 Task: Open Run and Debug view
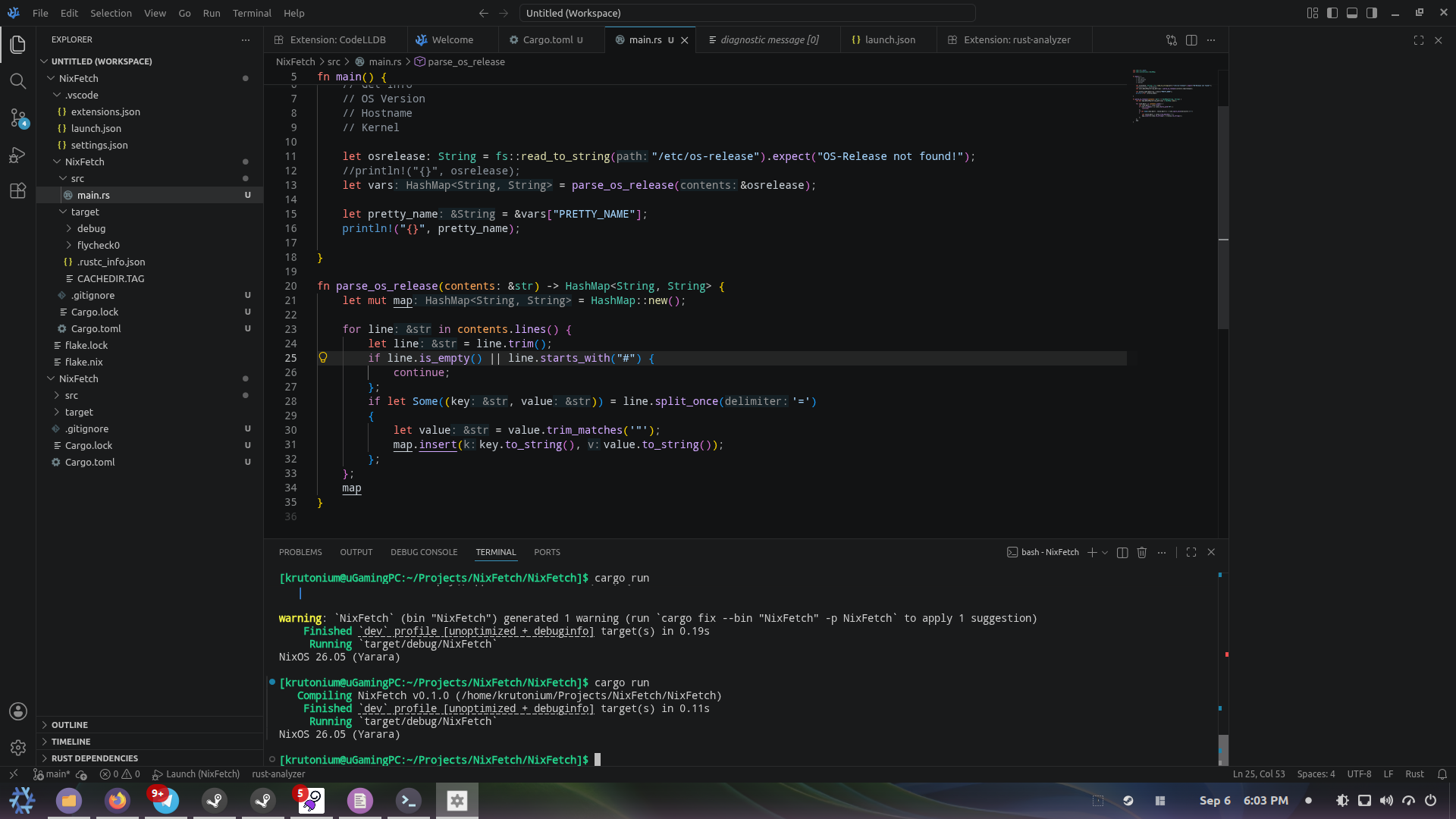(17, 155)
